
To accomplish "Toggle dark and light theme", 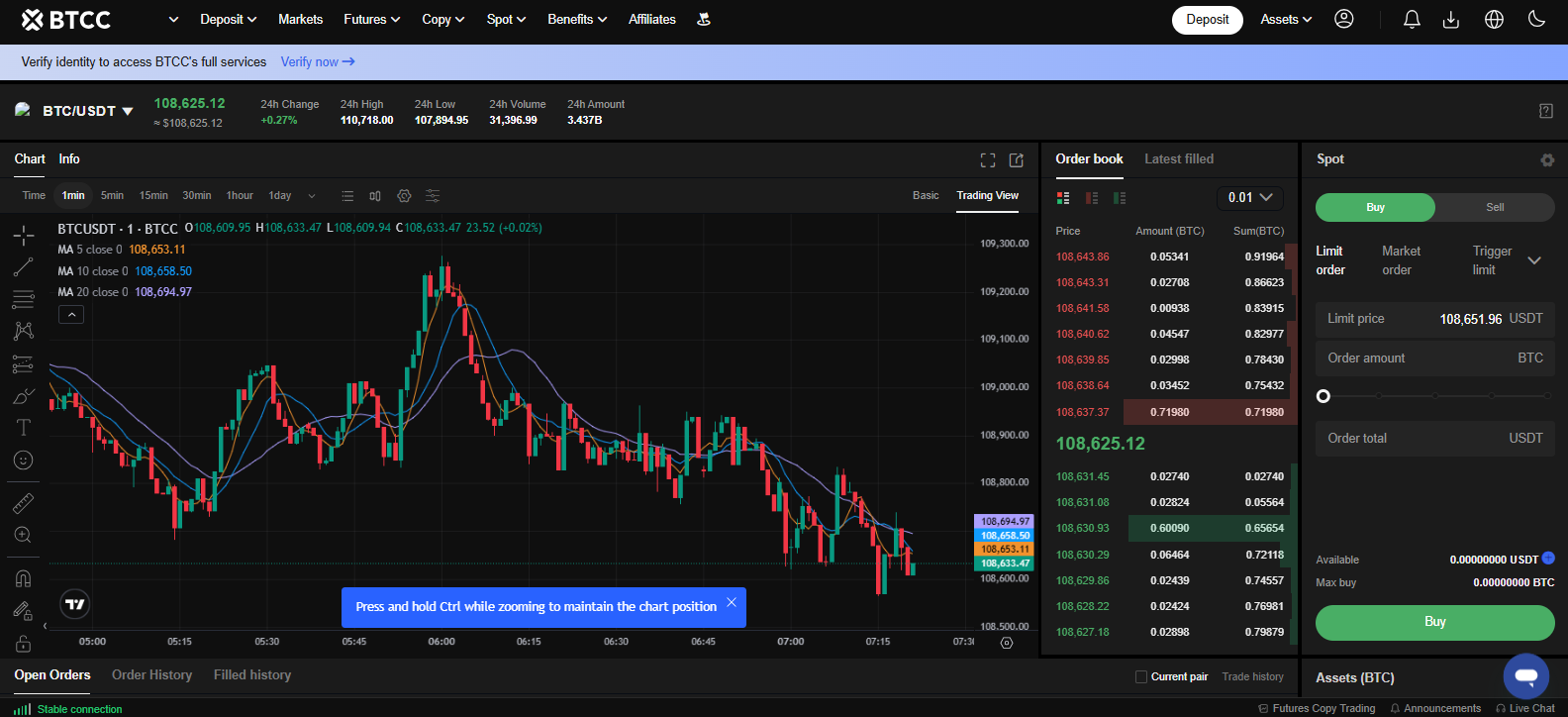I will pyautogui.click(x=1537, y=19).
